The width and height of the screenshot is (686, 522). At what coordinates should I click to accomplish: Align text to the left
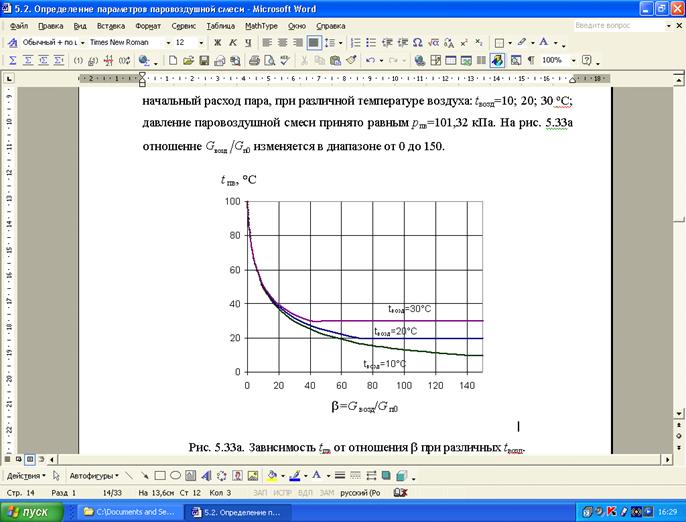267,42
